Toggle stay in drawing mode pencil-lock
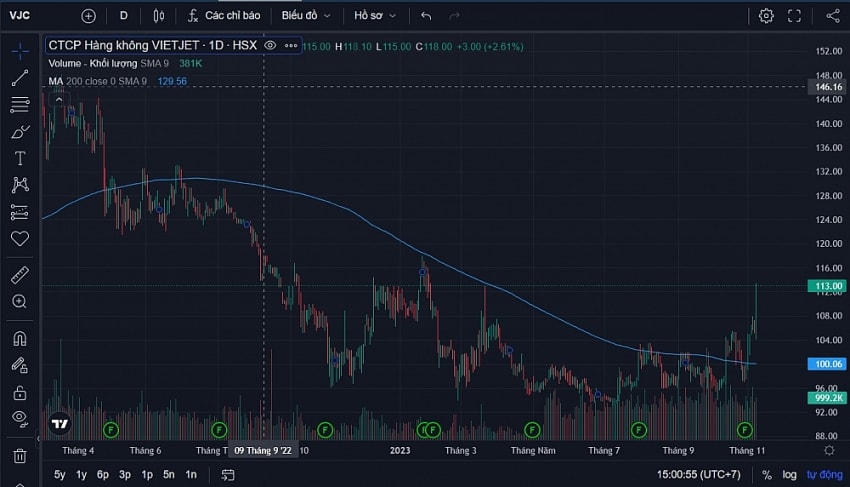 pos(20,366)
